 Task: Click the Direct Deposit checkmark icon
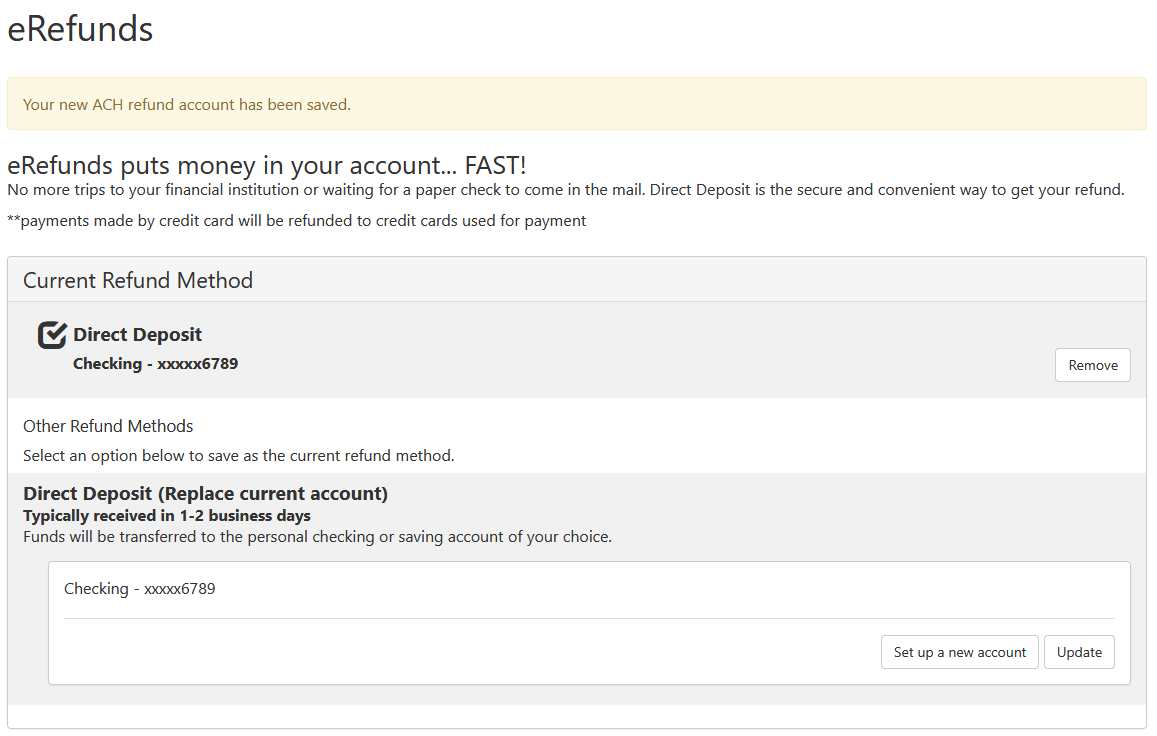click(x=52, y=335)
